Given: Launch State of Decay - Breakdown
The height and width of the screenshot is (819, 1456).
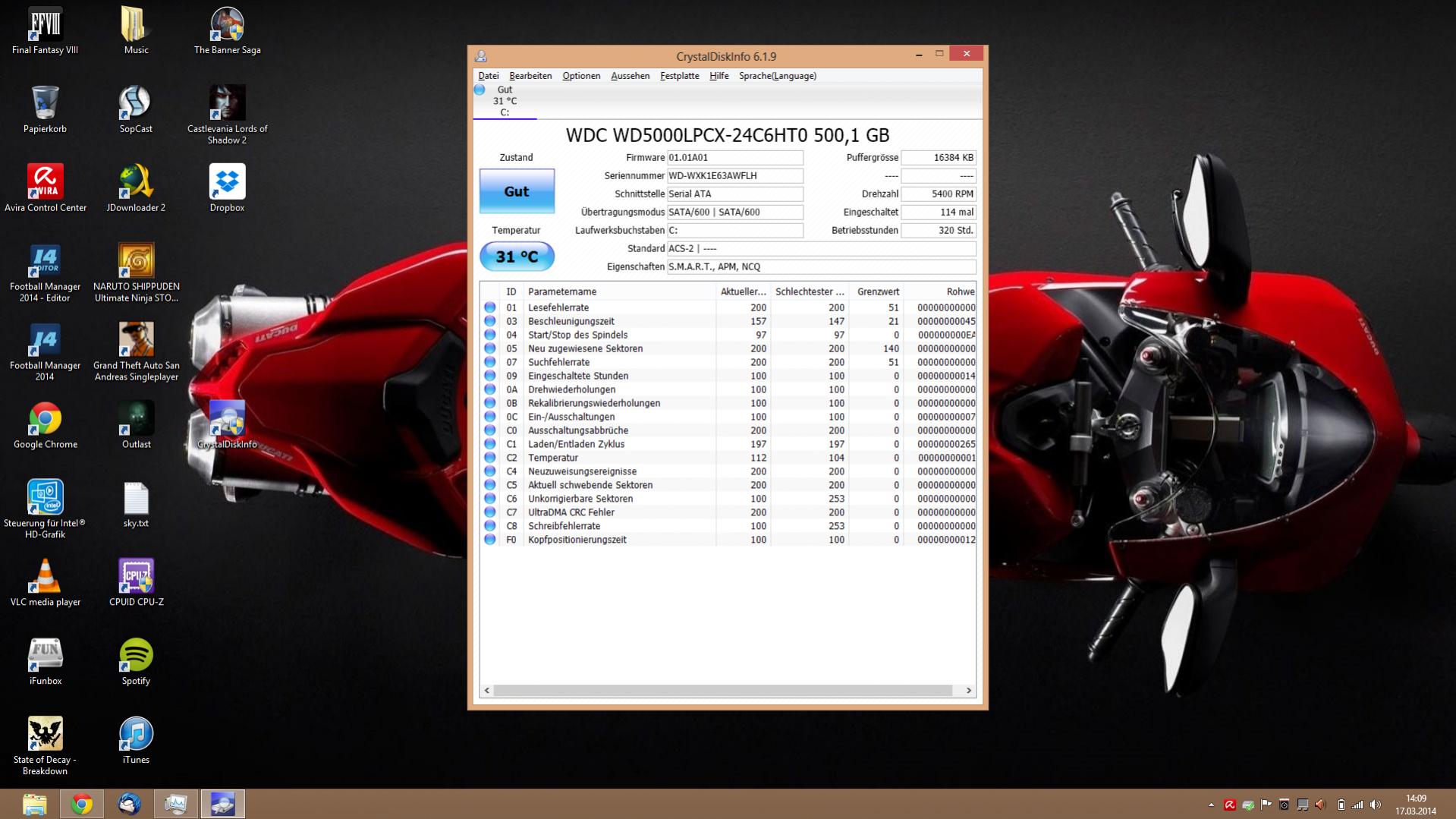Looking at the screenshot, I should coord(45,745).
